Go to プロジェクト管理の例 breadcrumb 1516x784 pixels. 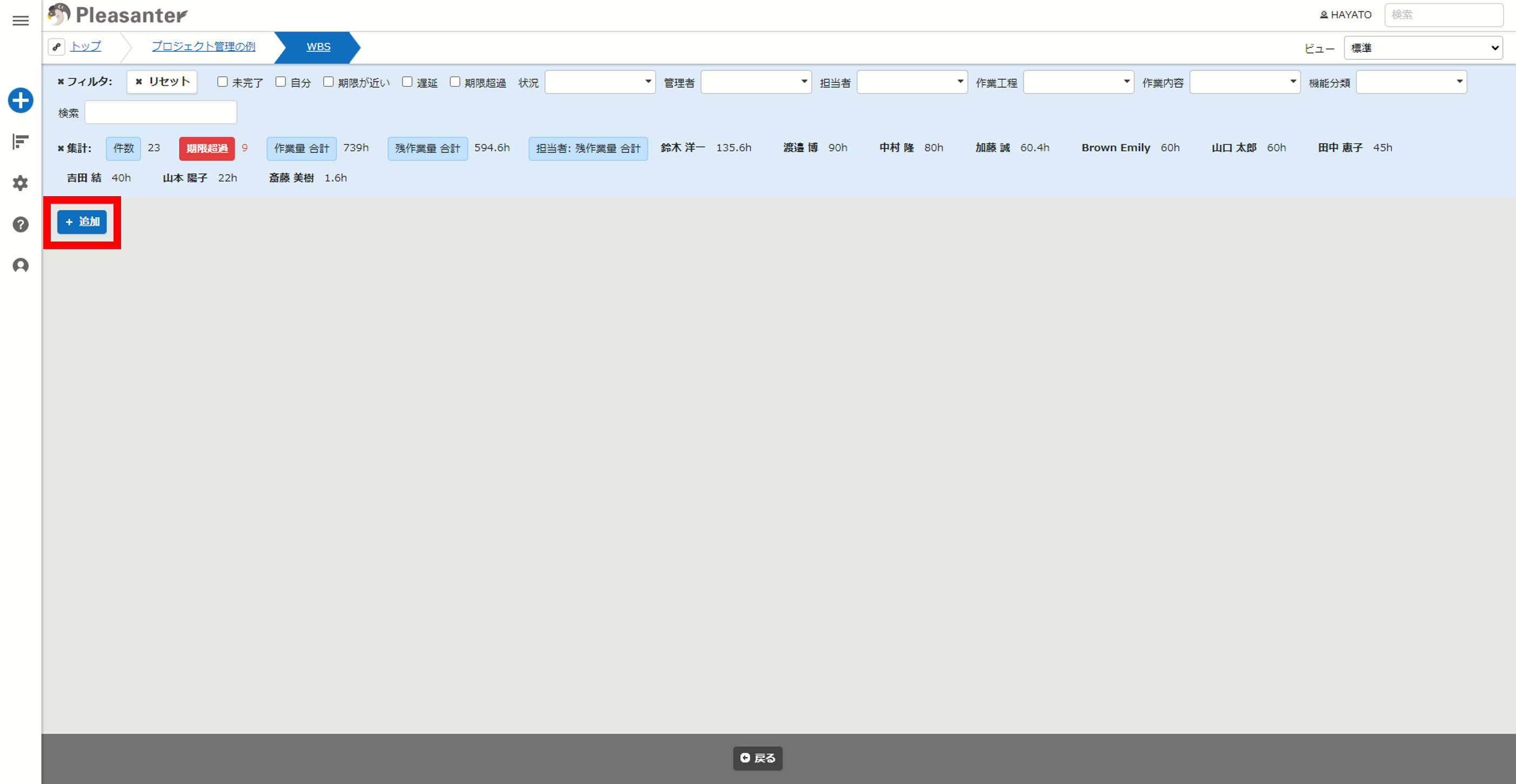[x=204, y=46]
